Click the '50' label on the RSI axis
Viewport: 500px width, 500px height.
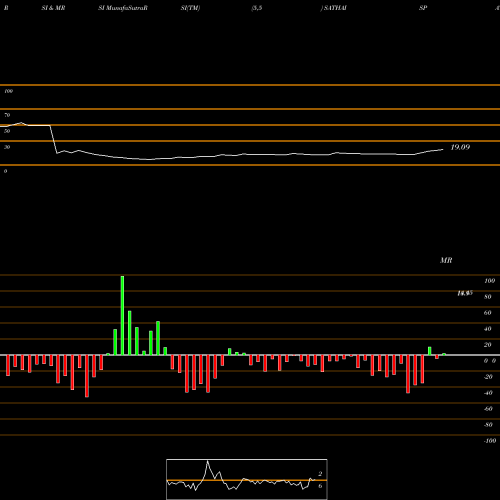coord(7,131)
